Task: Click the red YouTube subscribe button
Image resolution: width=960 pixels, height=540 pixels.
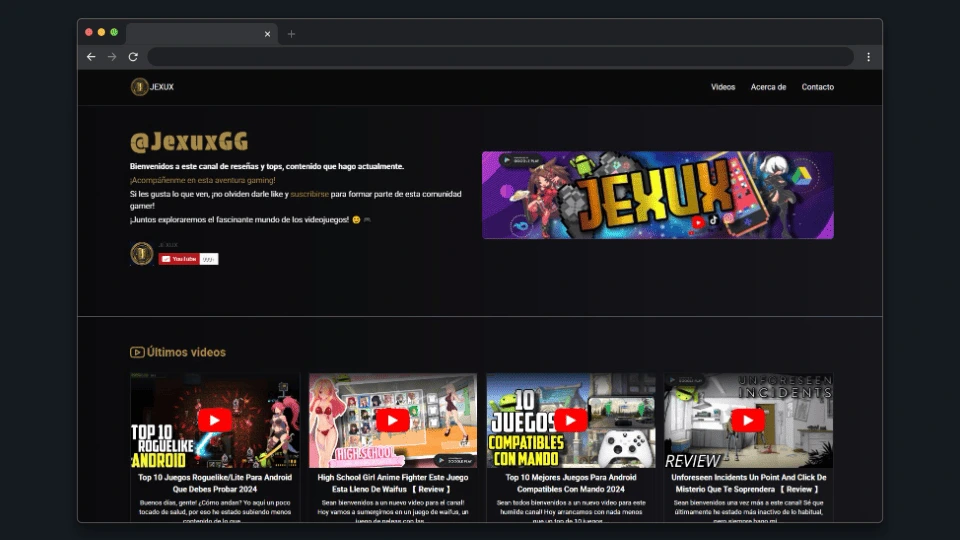Action: (x=179, y=259)
